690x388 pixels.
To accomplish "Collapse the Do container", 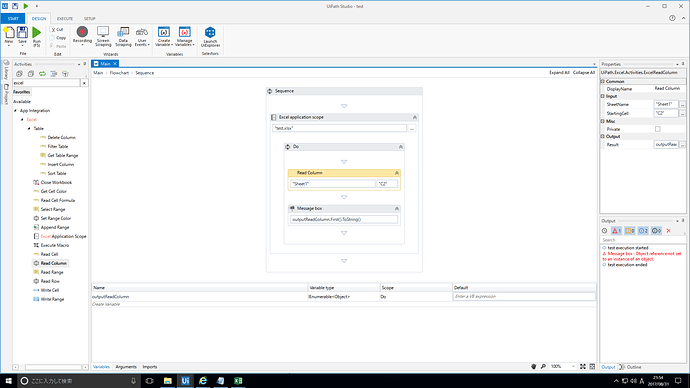I will 400,147.
